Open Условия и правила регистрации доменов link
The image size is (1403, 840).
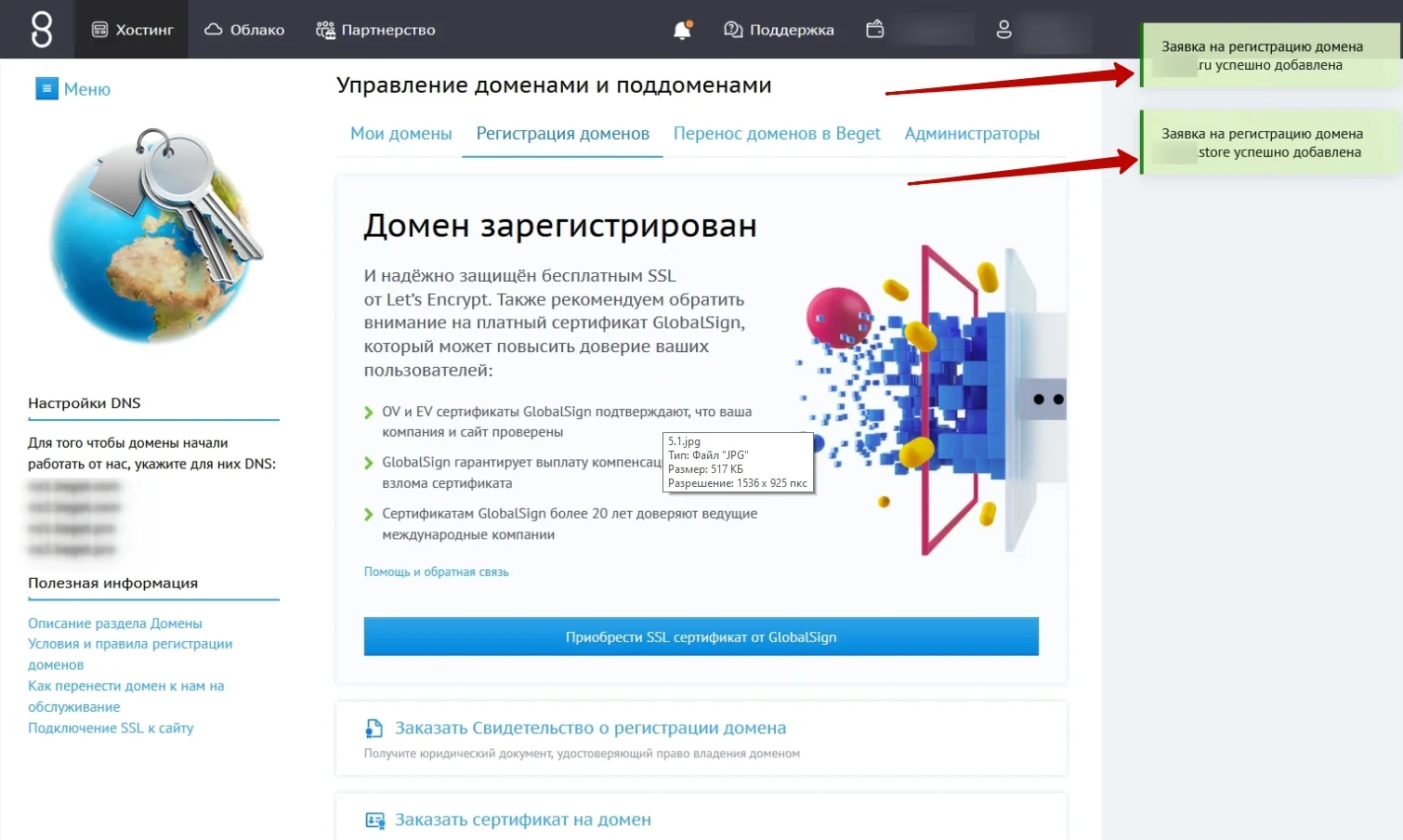tap(130, 654)
